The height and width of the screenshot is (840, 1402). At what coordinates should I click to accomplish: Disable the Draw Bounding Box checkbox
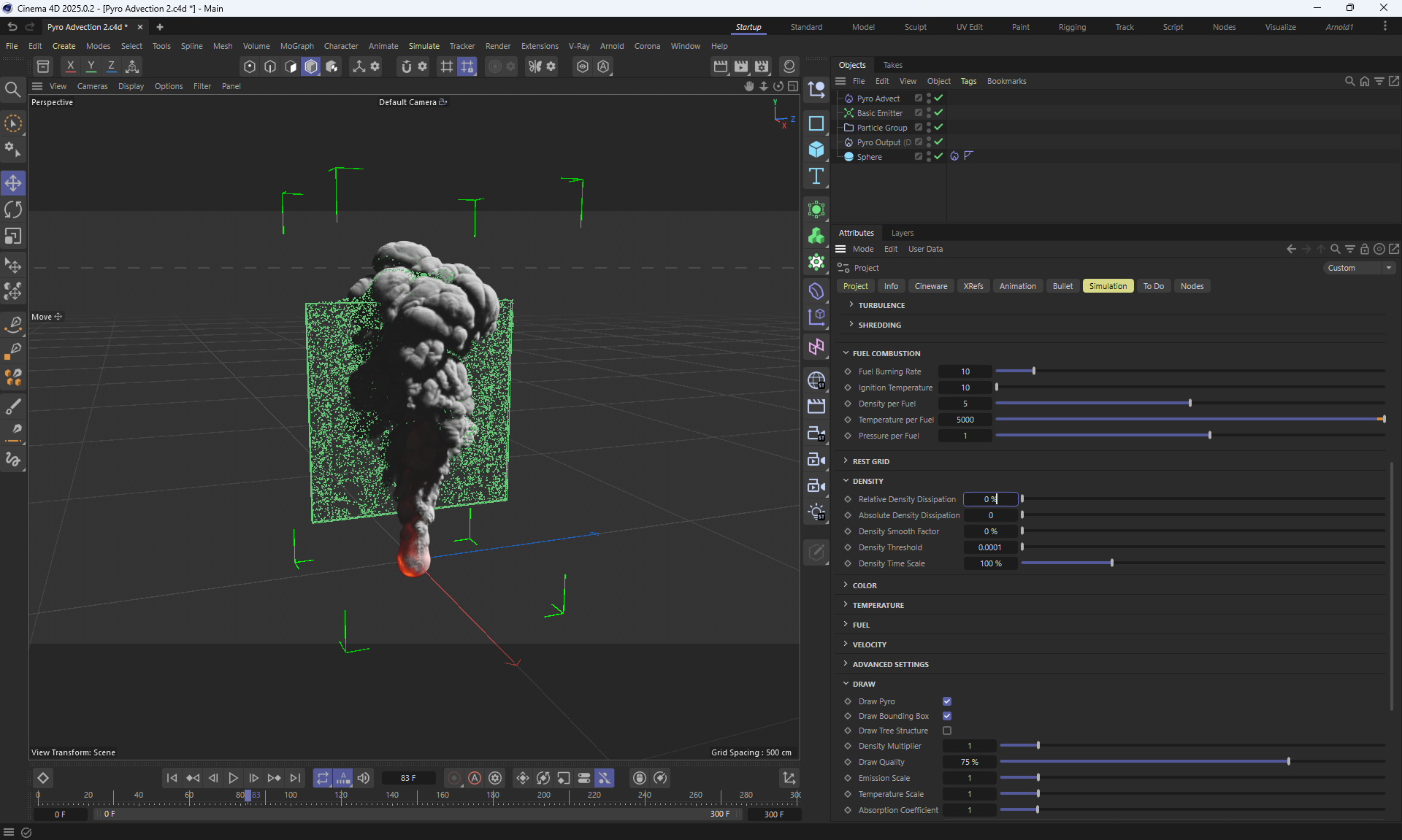(947, 716)
